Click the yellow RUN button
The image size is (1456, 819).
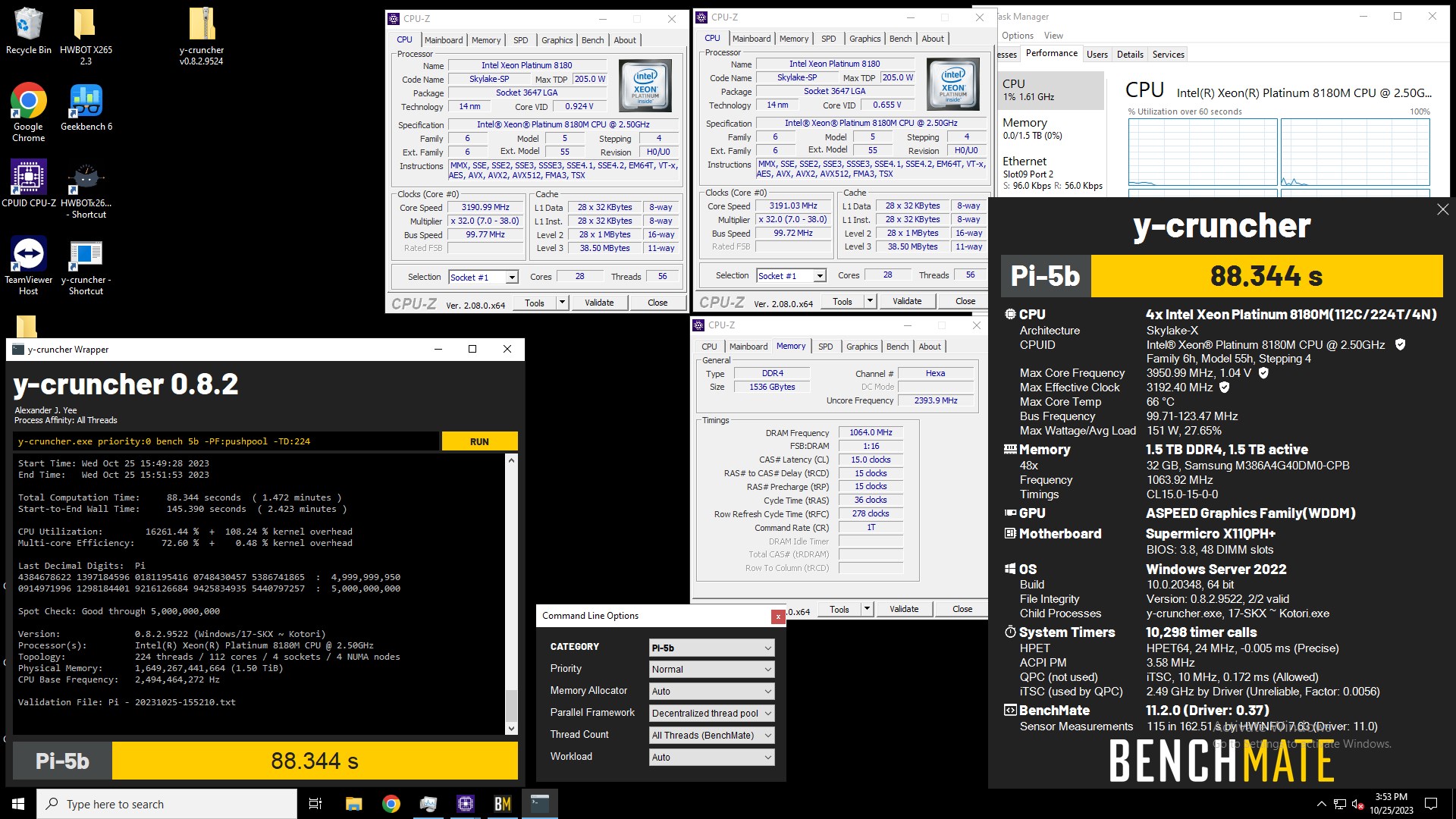pos(479,441)
